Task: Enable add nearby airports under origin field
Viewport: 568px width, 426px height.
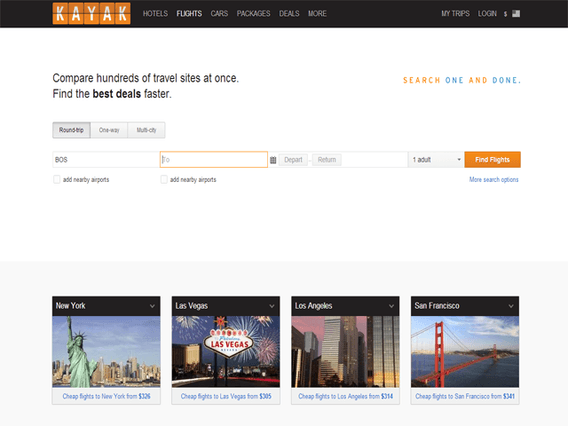Action: pyautogui.click(x=57, y=179)
